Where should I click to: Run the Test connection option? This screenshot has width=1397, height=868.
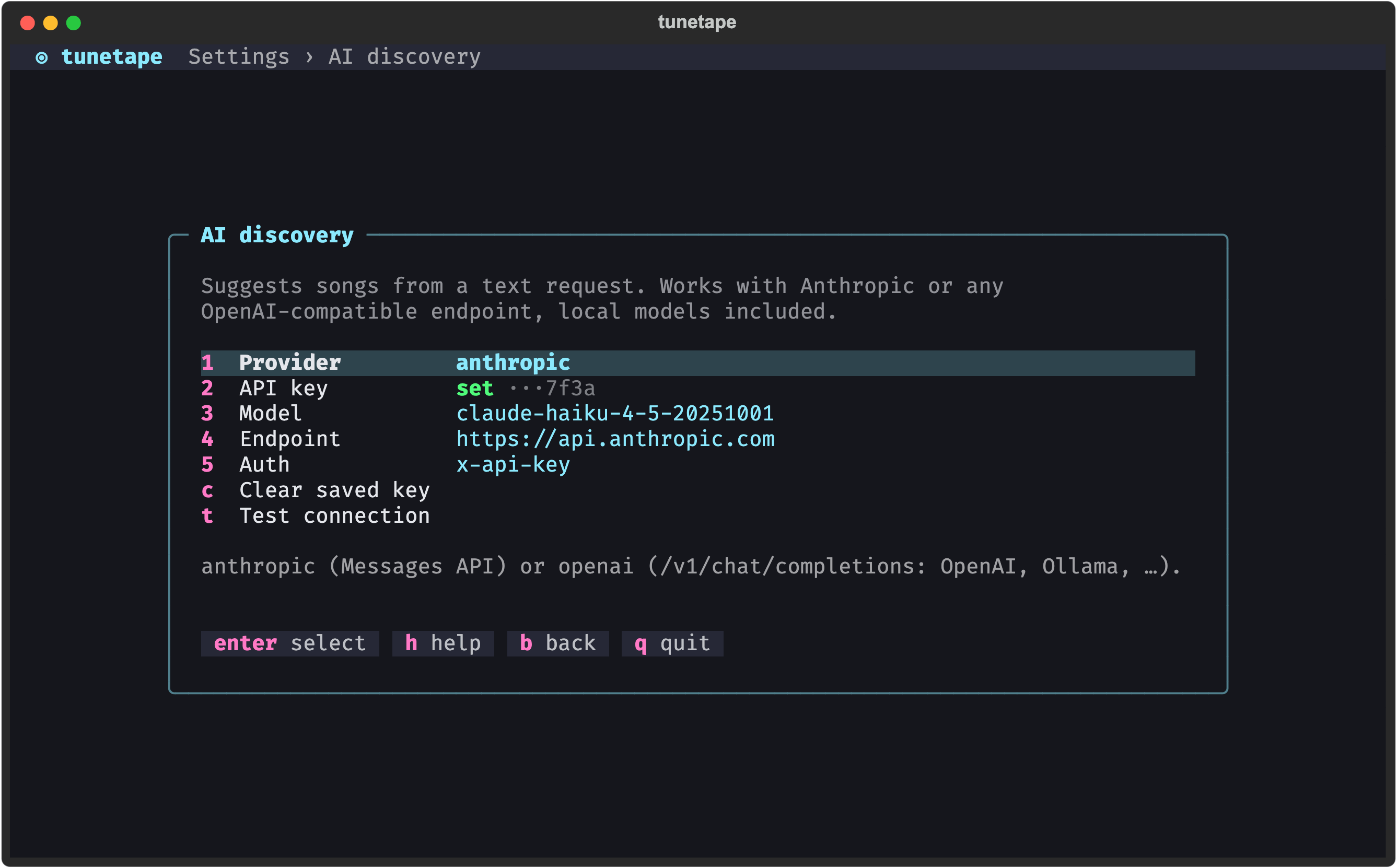pos(697,516)
